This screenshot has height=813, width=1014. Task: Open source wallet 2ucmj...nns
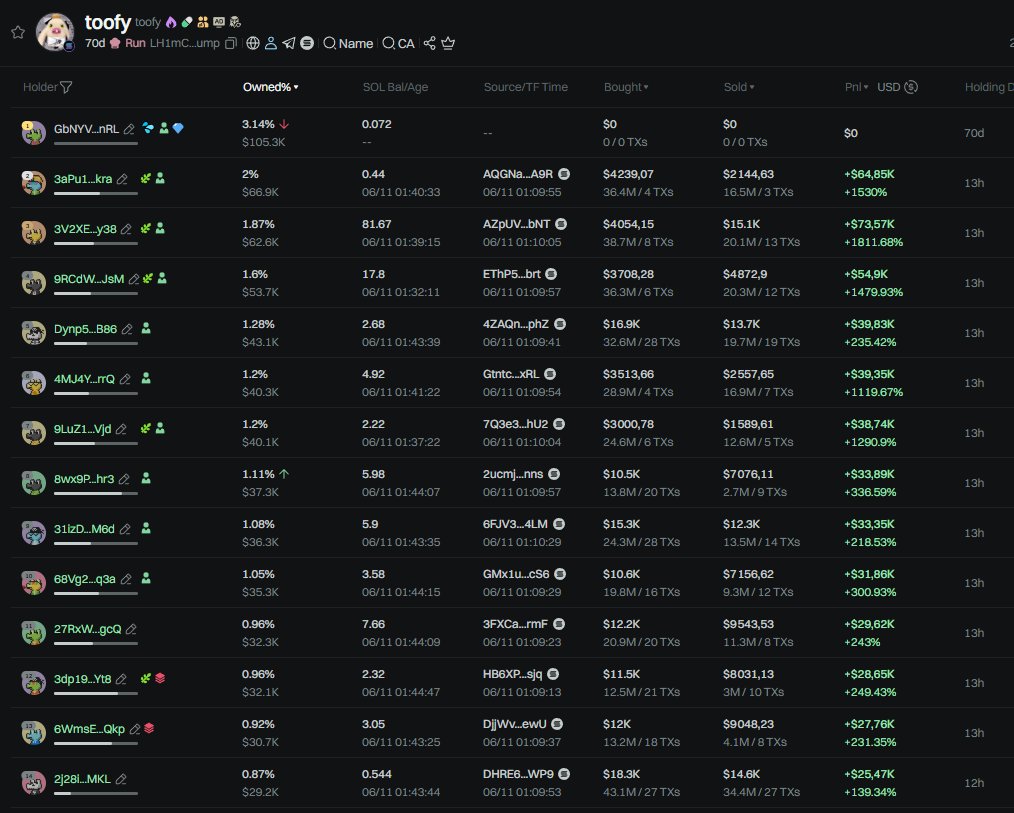tap(513, 474)
